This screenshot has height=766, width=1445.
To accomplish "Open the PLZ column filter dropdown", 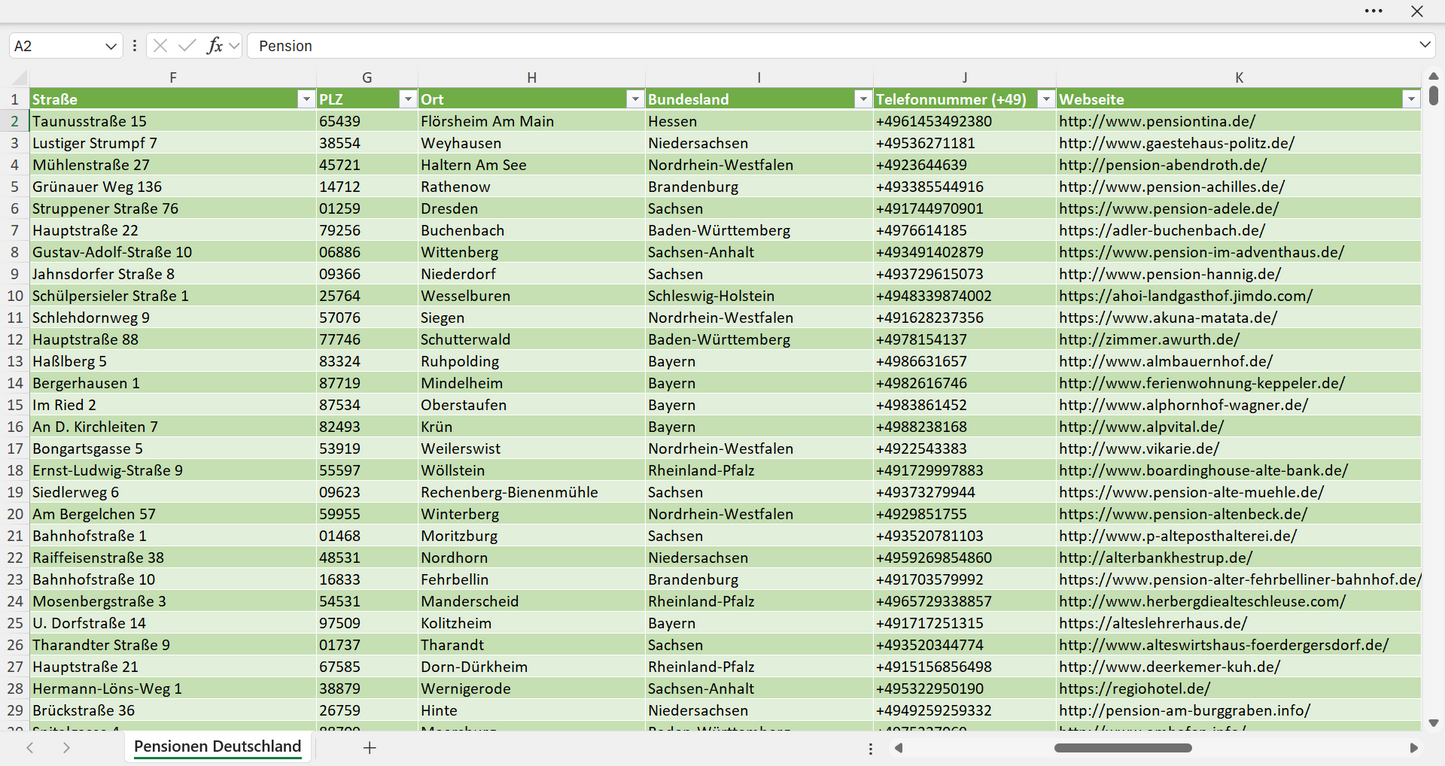I will [x=408, y=99].
